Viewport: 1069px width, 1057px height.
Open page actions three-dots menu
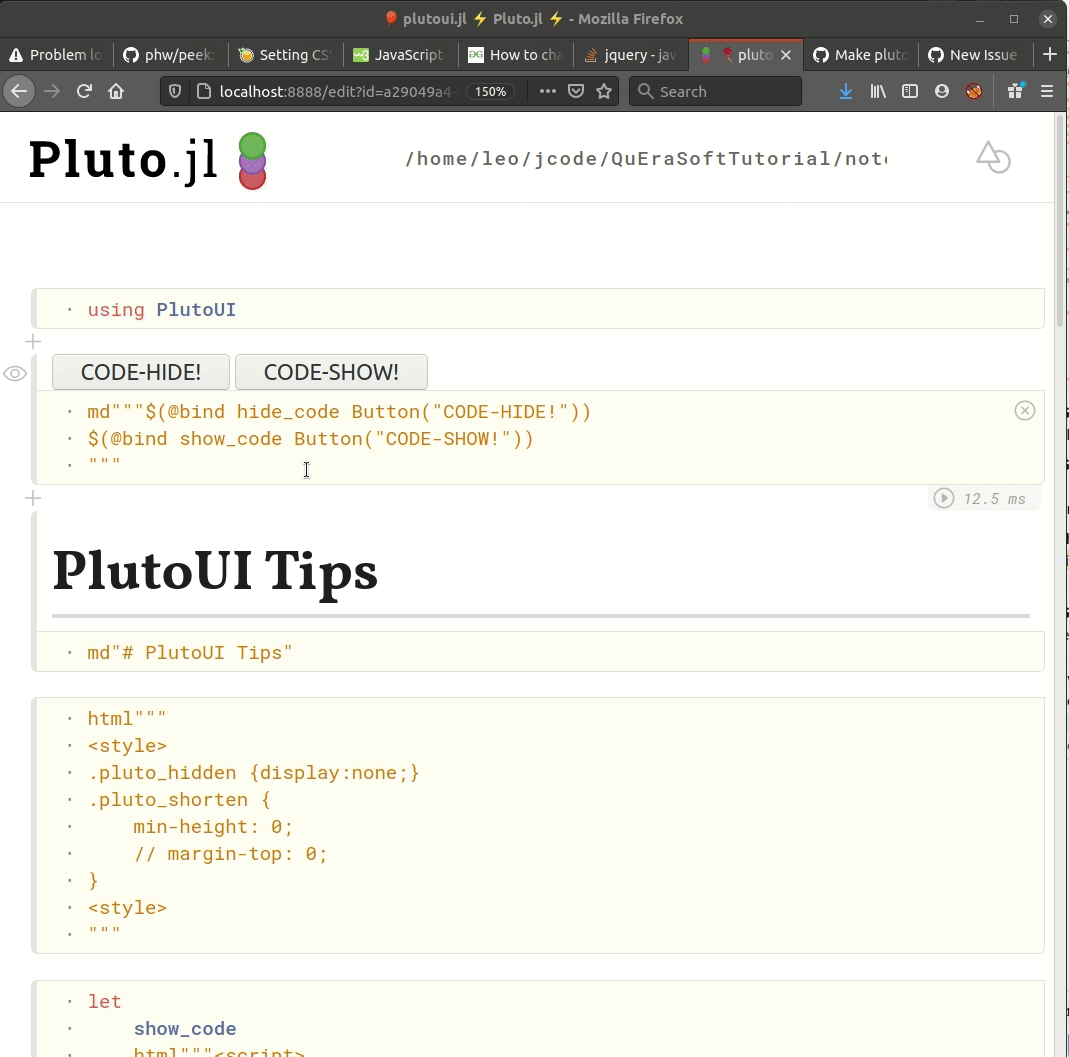(547, 91)
